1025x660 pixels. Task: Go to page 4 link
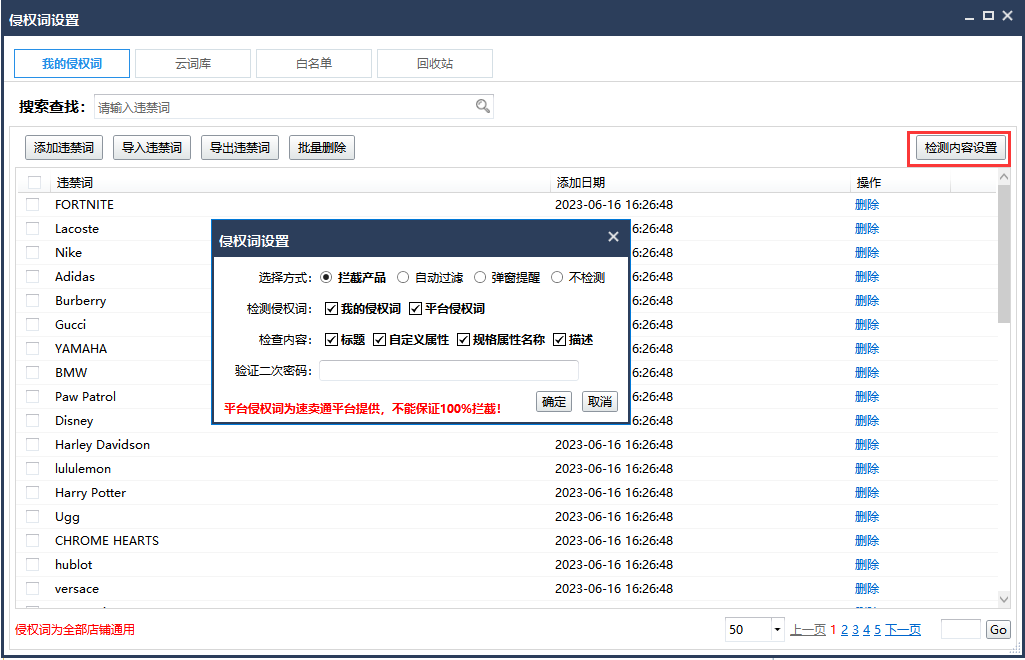pyautogui.click(x=866, y=630)
